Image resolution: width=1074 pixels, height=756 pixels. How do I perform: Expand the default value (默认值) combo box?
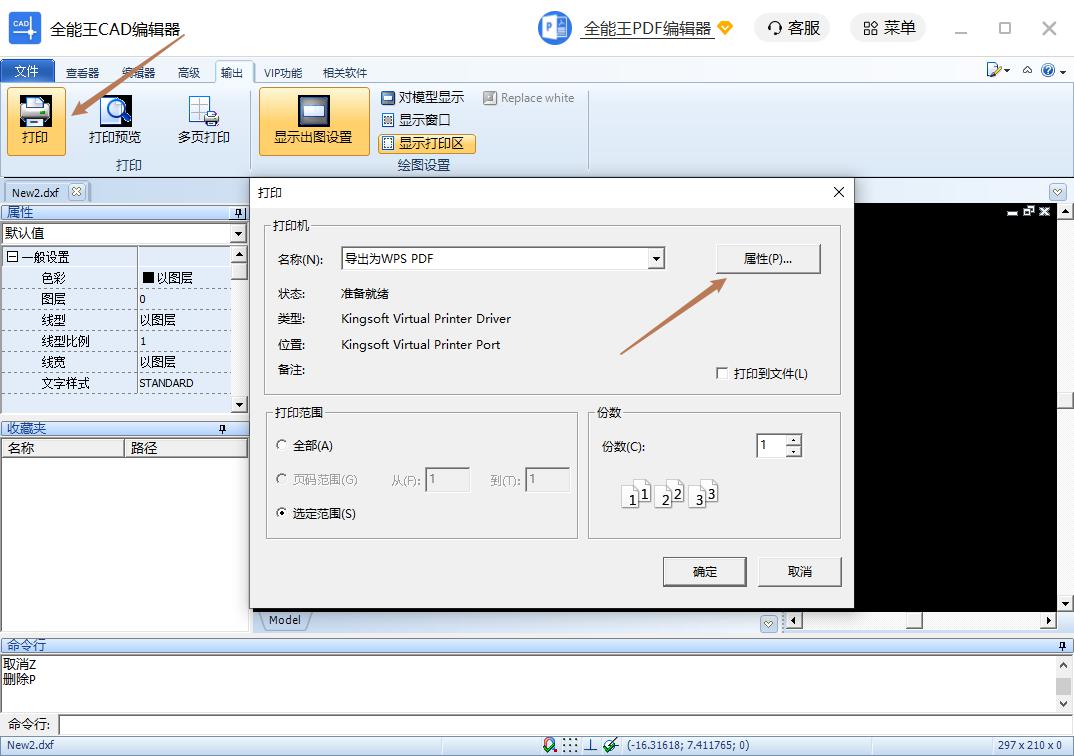click(x=238, y=234)
